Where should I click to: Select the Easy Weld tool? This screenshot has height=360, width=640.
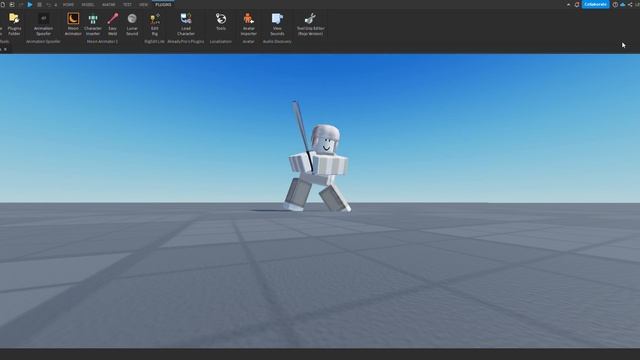pyautogui.click(x=113, y=24)
